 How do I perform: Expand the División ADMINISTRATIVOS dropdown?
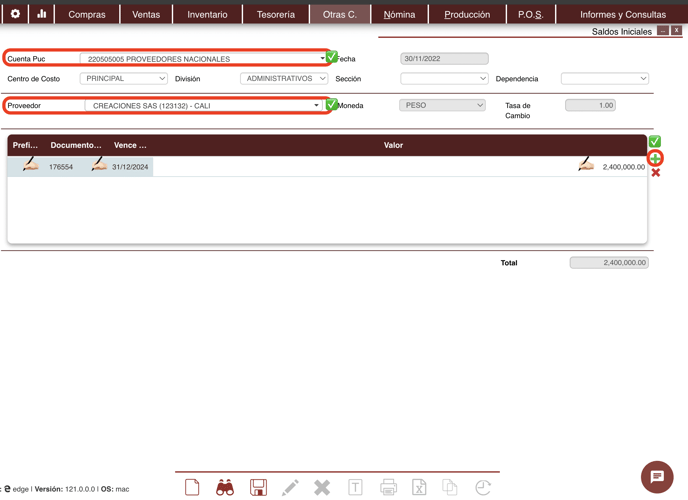coord(284,78)
